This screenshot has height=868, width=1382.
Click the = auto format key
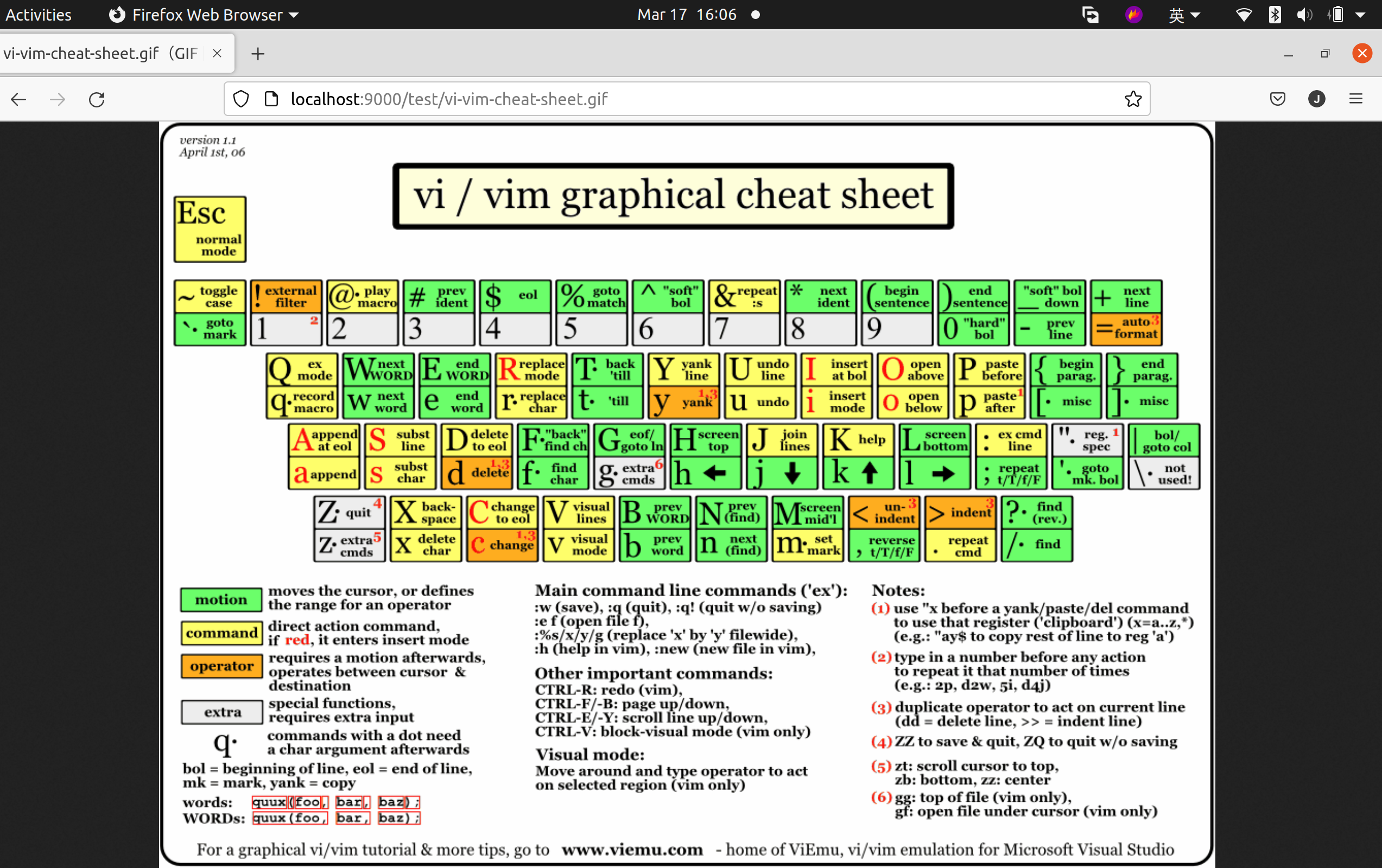tap(1126, 329)
